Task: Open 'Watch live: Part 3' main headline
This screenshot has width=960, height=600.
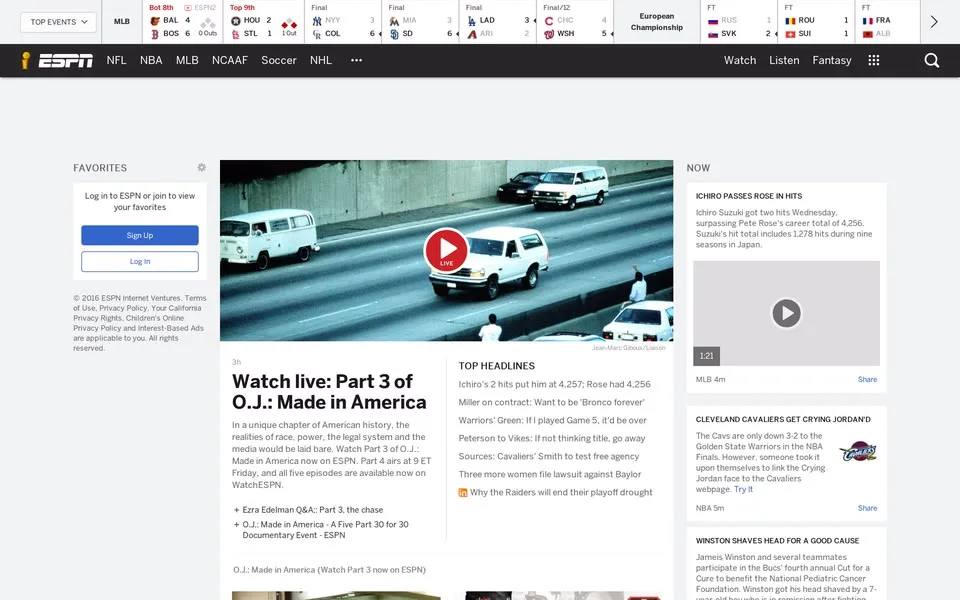Action: (x=329, y=392)
